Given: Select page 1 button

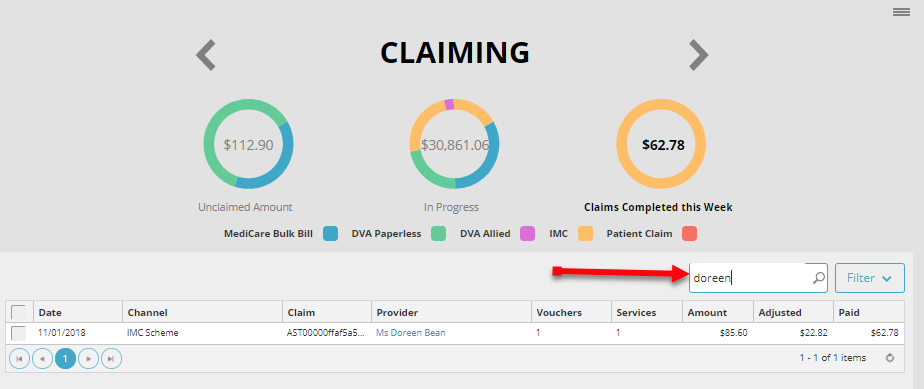Looking at the screenshot, I should point(65,358).
